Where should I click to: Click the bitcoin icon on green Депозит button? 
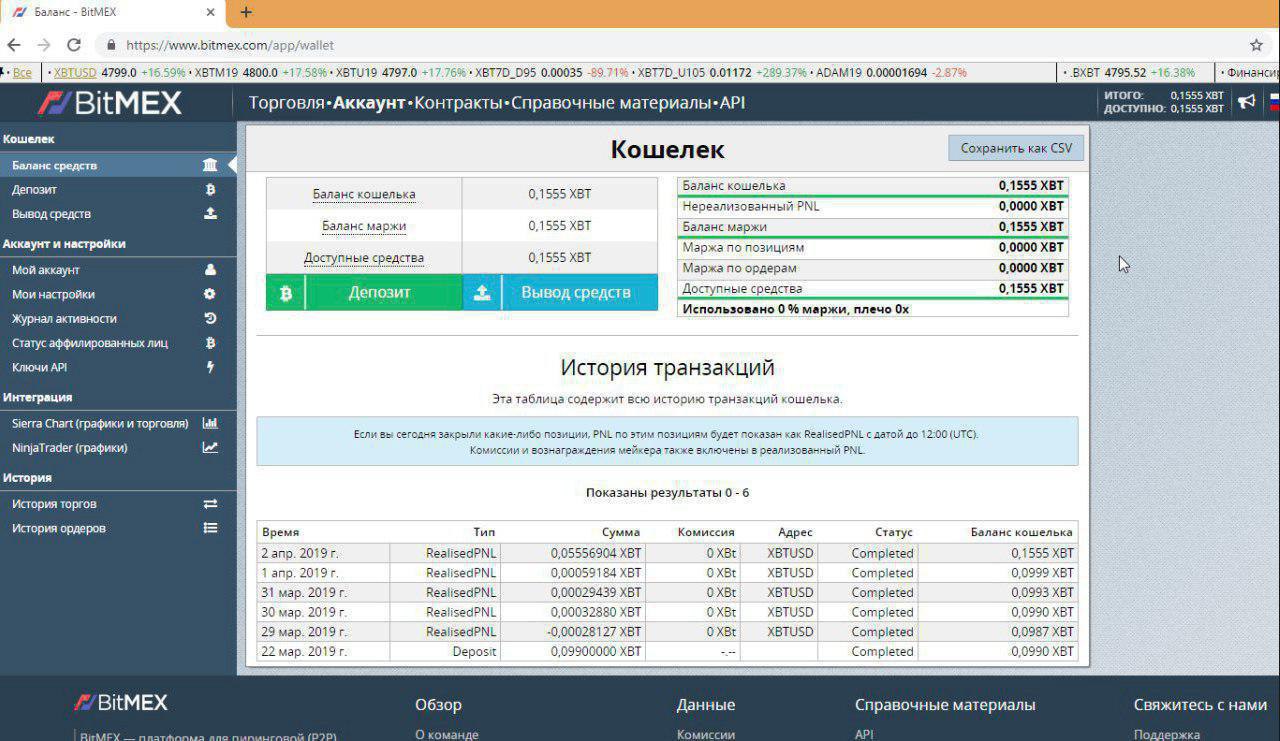point(285,293)
